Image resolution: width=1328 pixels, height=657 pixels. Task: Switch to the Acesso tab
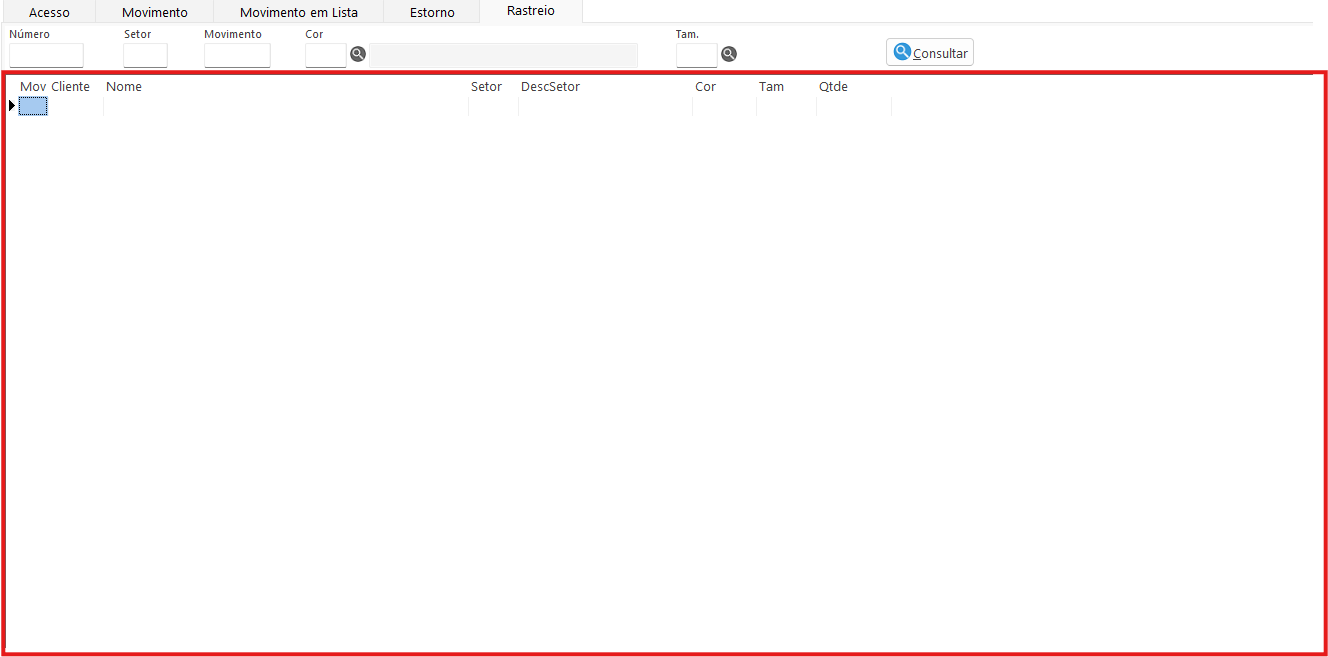point(49,13)
